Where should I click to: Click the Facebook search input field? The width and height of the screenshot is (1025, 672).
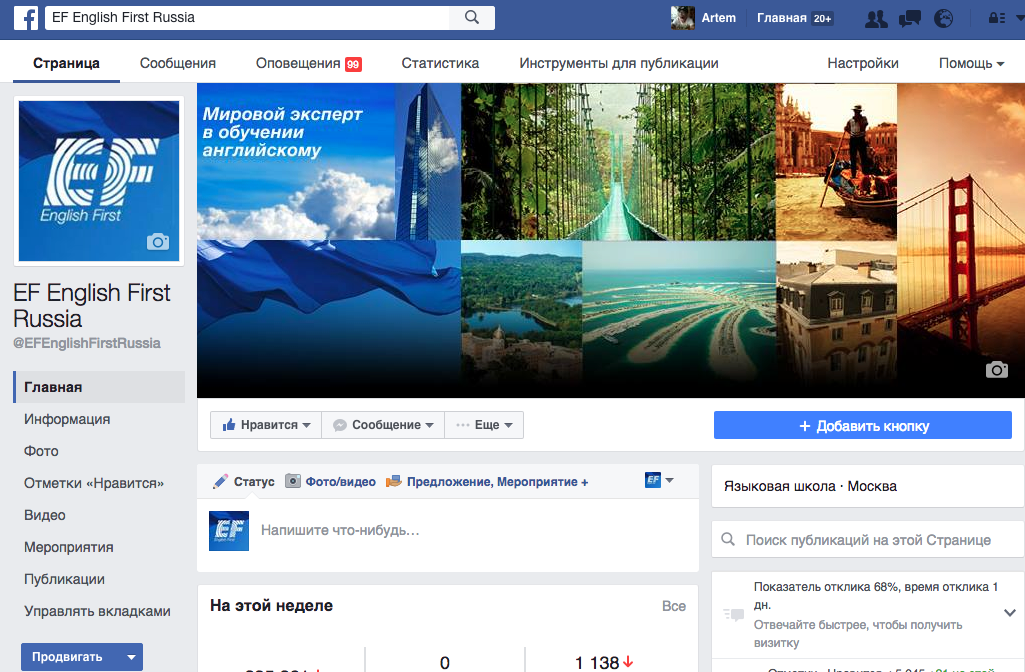pyautogui.click(x=247, y=18)
